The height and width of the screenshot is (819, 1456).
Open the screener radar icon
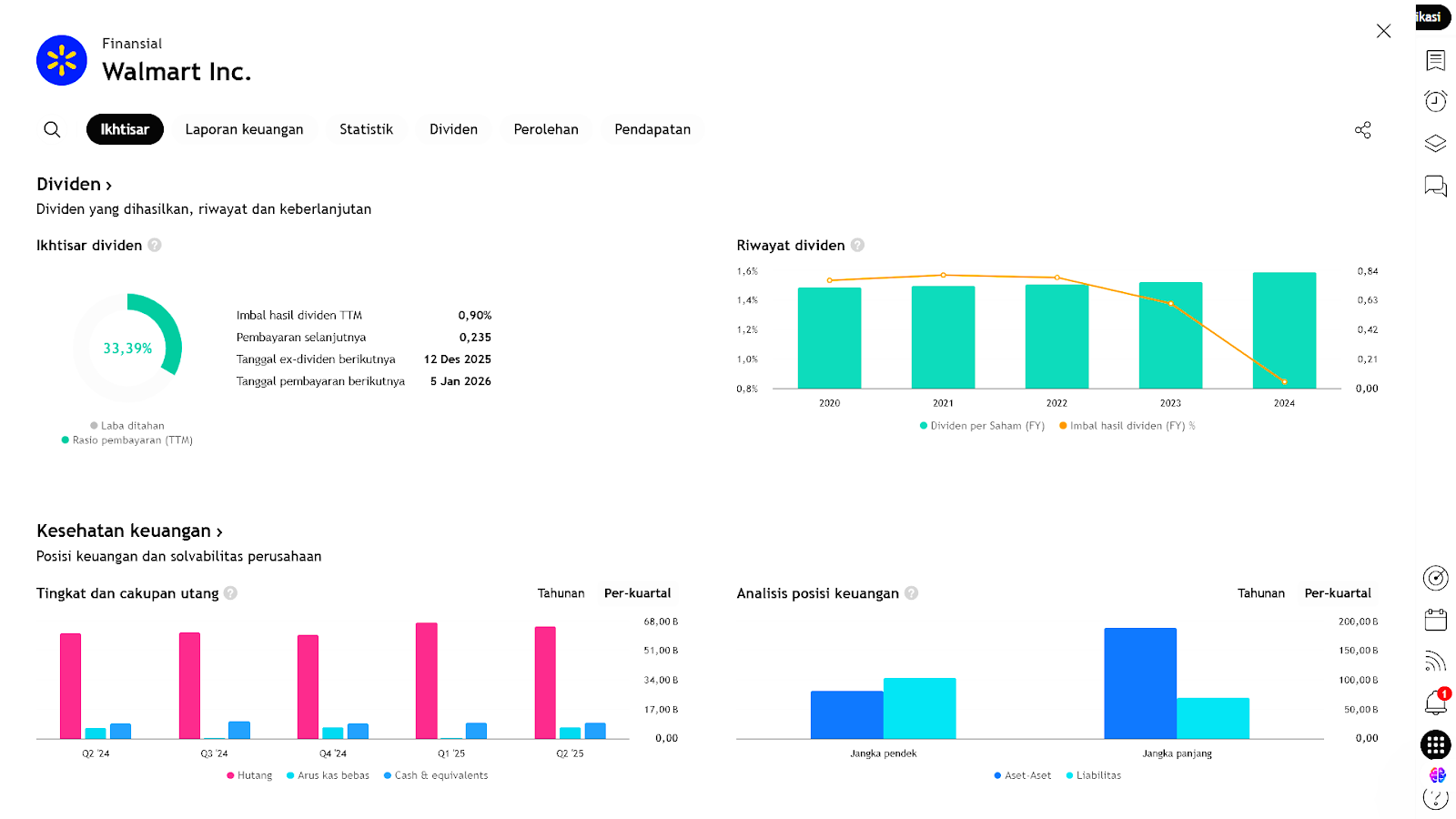point(1435,578)
